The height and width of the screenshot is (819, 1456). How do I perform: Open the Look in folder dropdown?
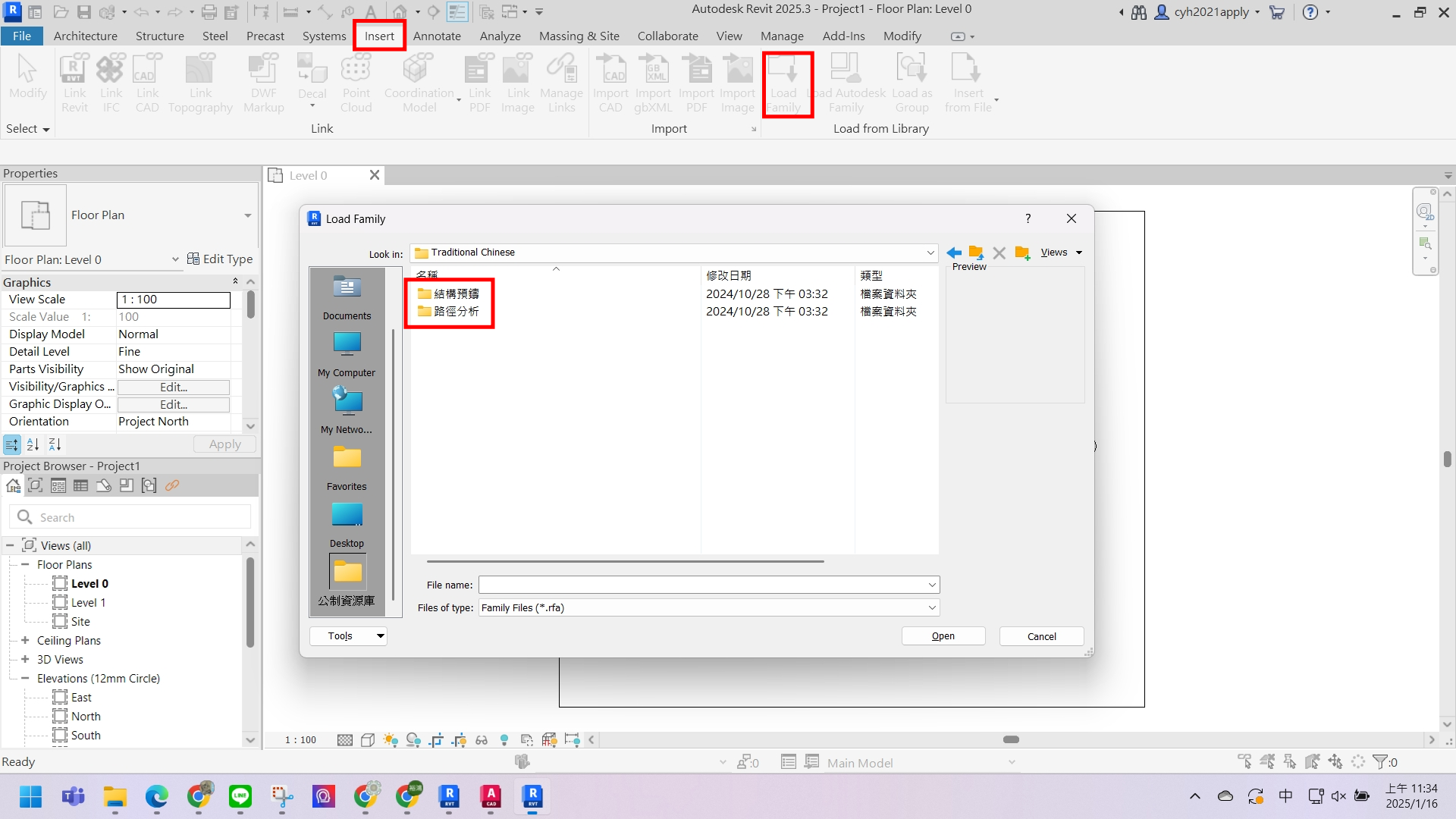coord(930,253)
